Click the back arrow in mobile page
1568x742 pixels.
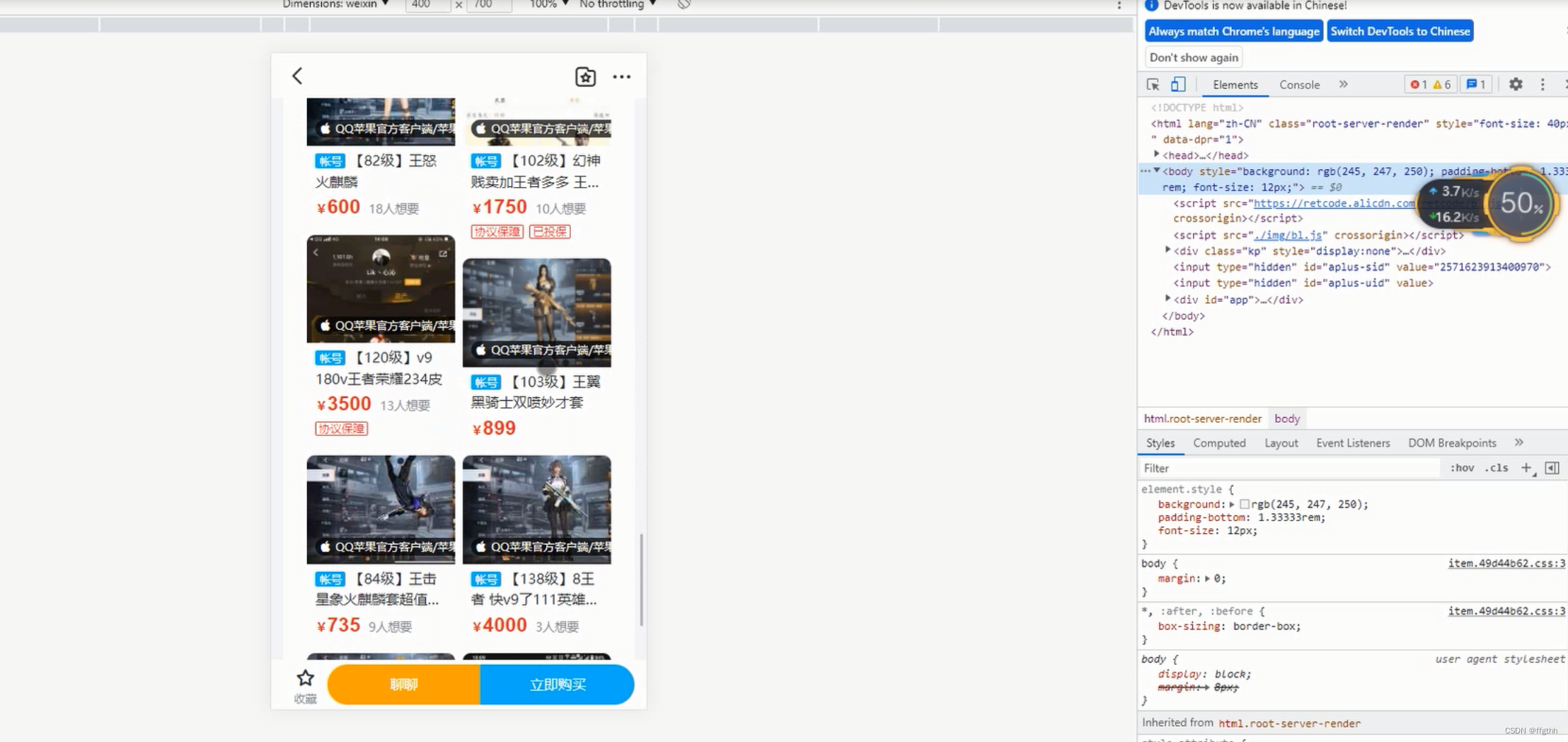(x=297, y=76)
